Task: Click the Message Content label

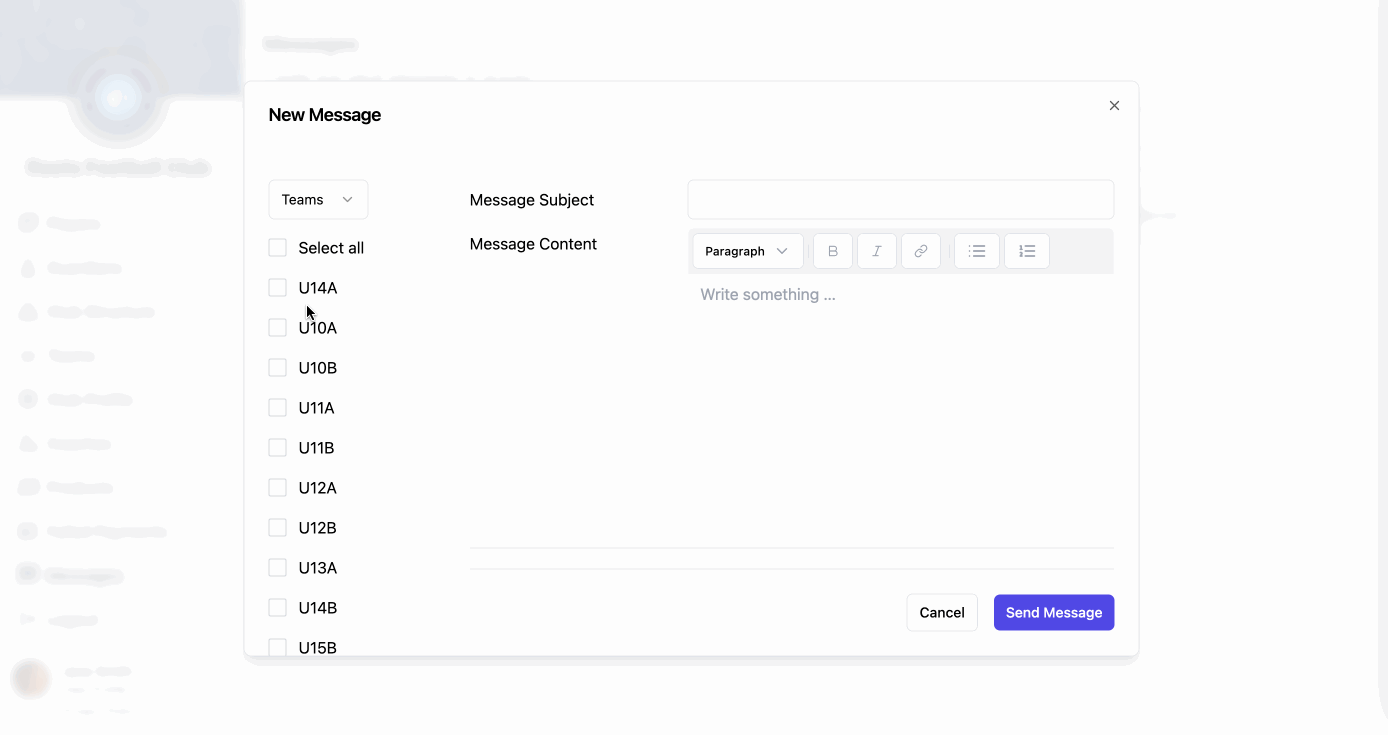Action: [533, 244]
